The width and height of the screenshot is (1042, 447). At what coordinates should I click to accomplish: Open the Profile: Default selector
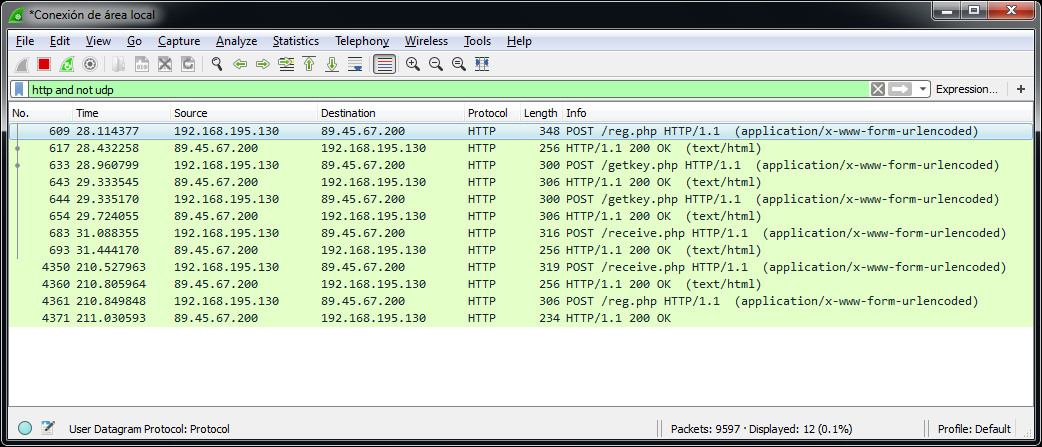pyautogui.click(x=974, y=429)
